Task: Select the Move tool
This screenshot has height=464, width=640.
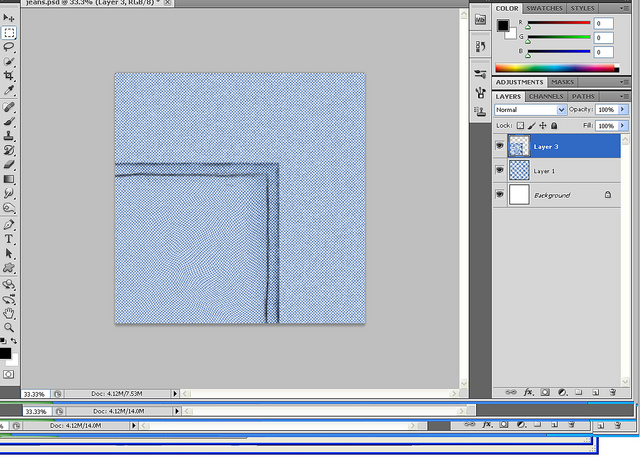Action: [x=9, y=18]
